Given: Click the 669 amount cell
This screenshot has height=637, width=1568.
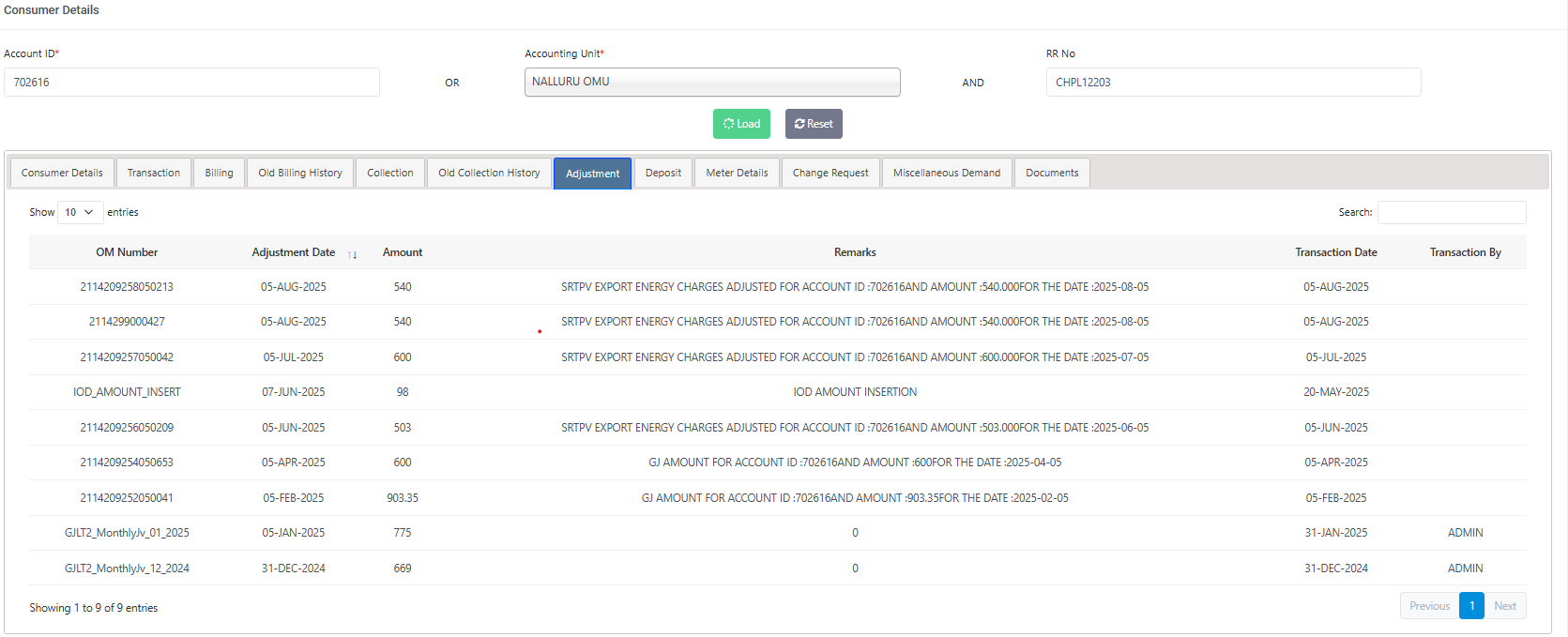Looking at the screenshot, I should click(x=403, y=569).
